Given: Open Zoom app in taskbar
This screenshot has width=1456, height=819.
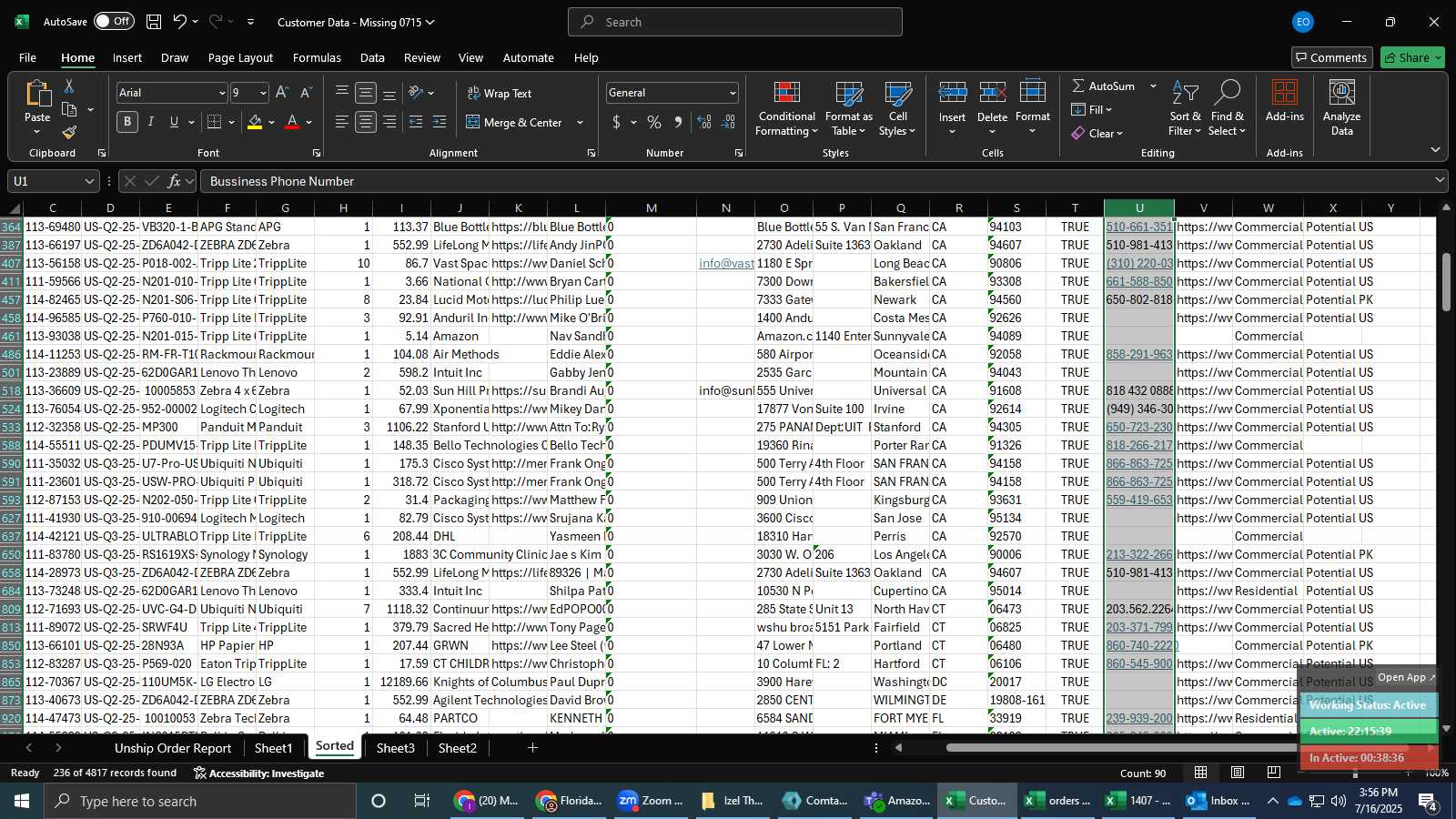Looking at the screenshot, I should [649, 801].
